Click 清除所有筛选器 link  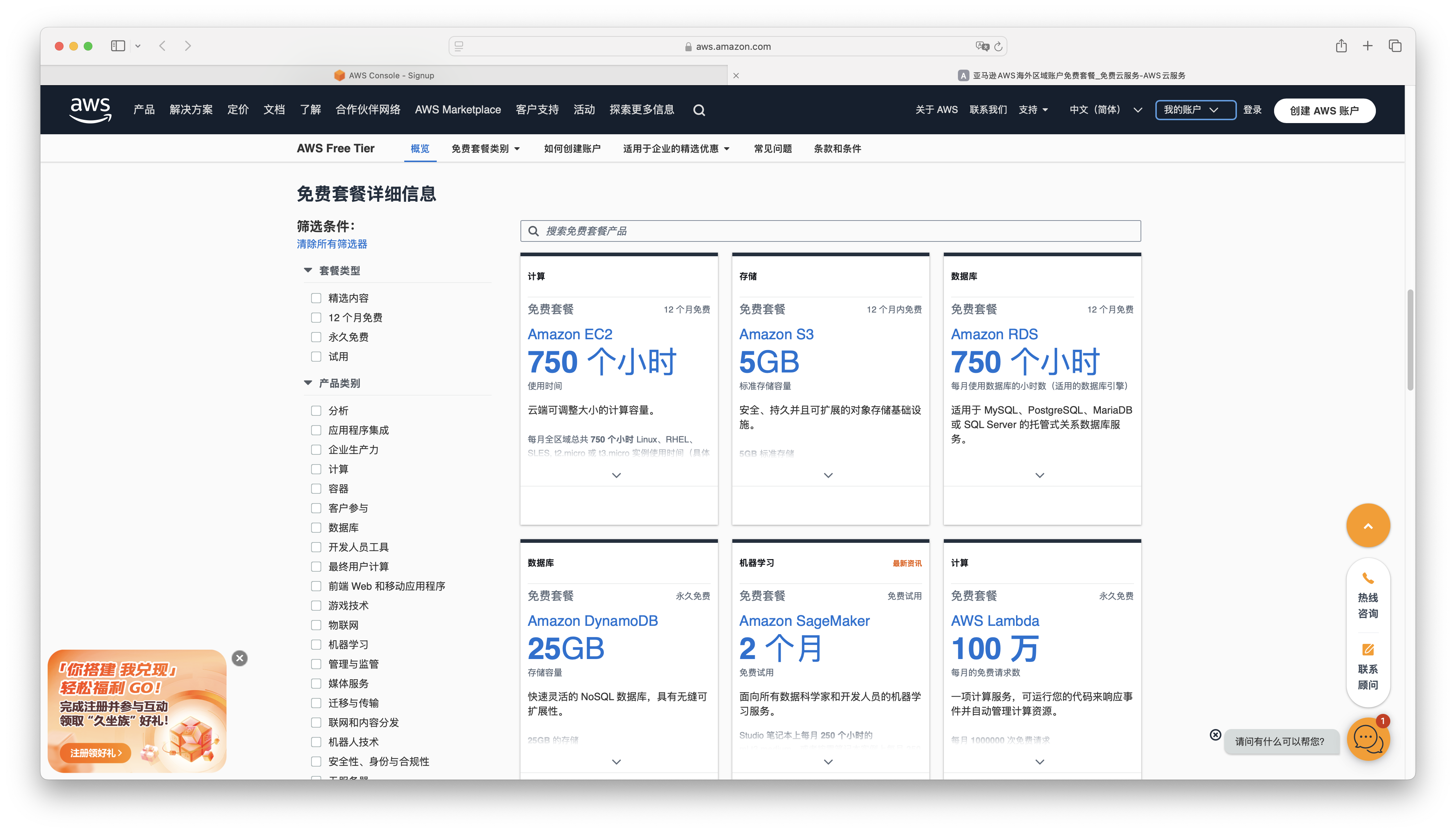coord(332,244)
